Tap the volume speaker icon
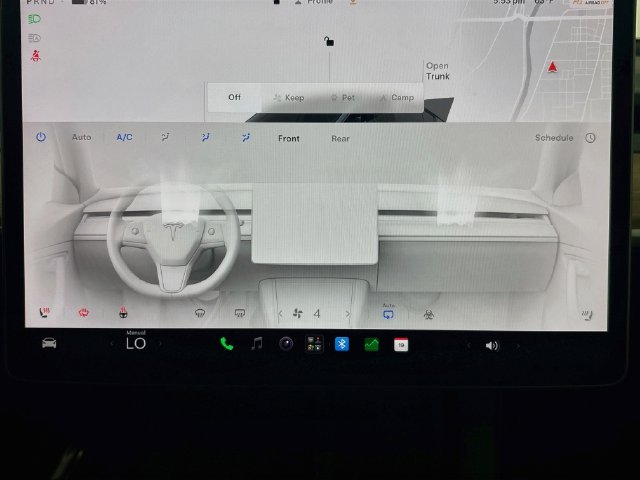The height and width of the screenshot is (480, 640). (x=492, y=346)
